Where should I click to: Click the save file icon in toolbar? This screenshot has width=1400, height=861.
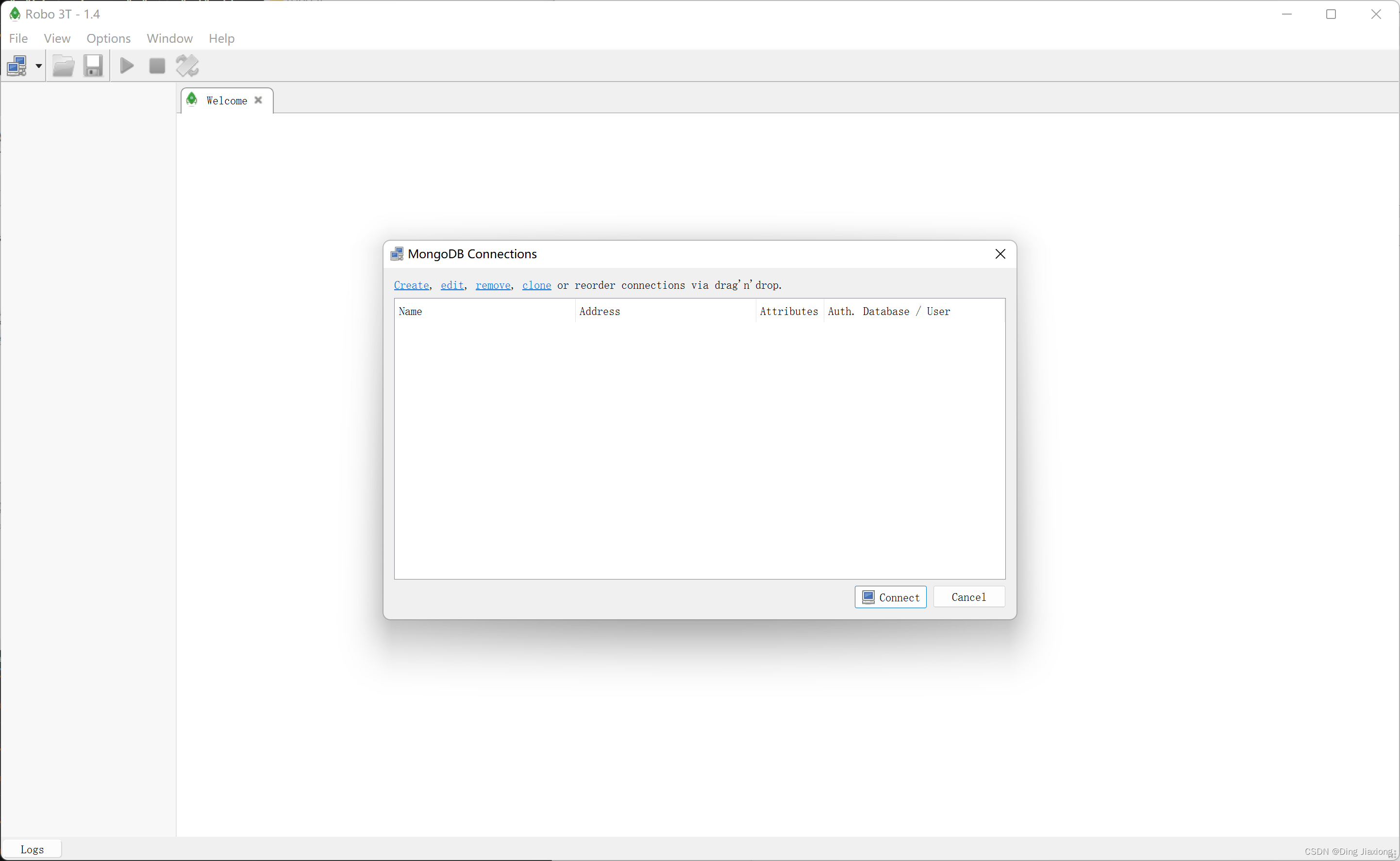click(x=92, y=66)
